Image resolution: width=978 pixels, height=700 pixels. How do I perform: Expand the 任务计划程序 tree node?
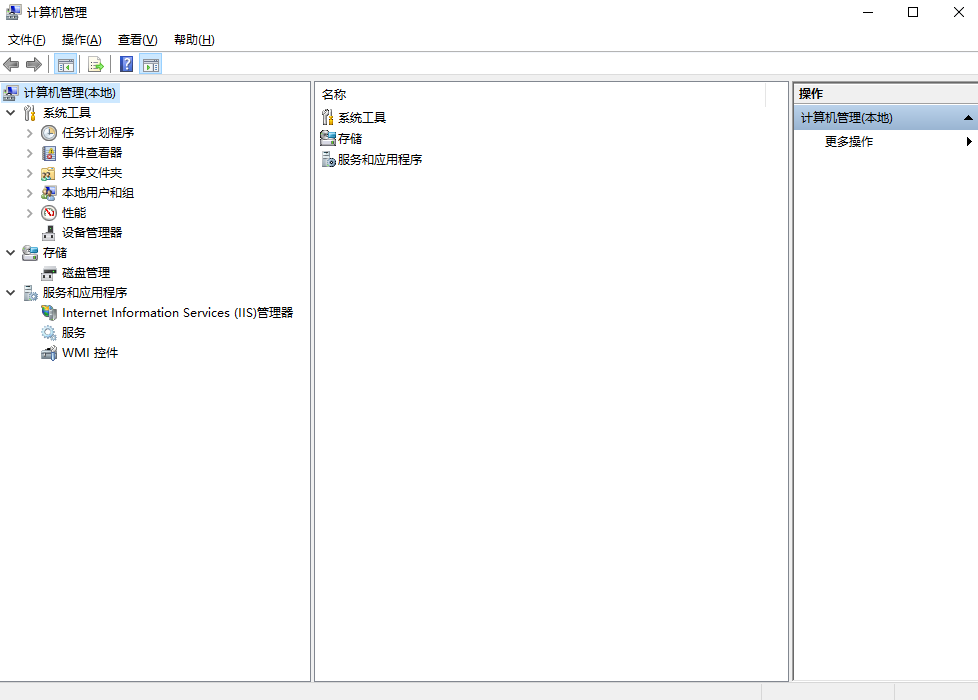tap(30, 132)
